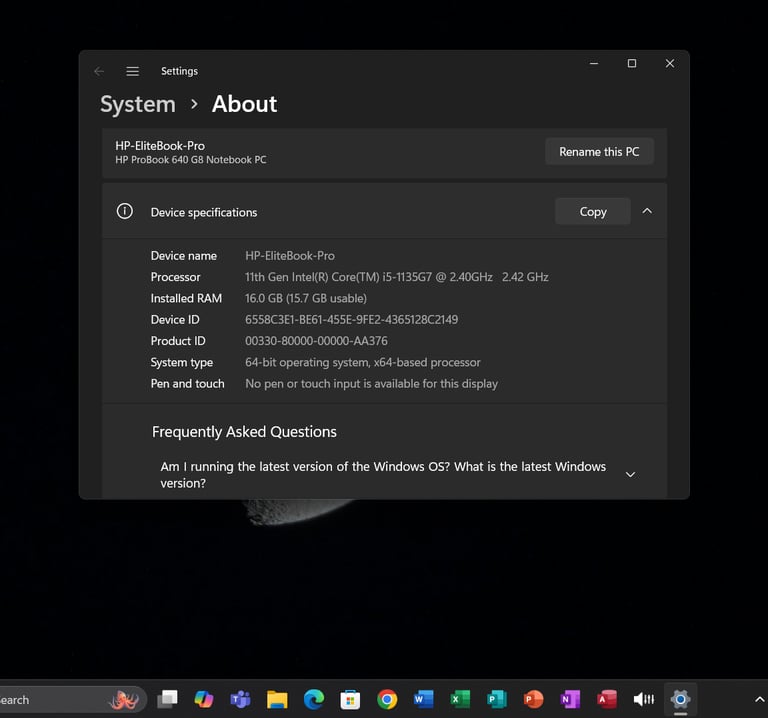Click the Device specifications info icon
The width and height of the screenshot is (768, 718).
125,211
